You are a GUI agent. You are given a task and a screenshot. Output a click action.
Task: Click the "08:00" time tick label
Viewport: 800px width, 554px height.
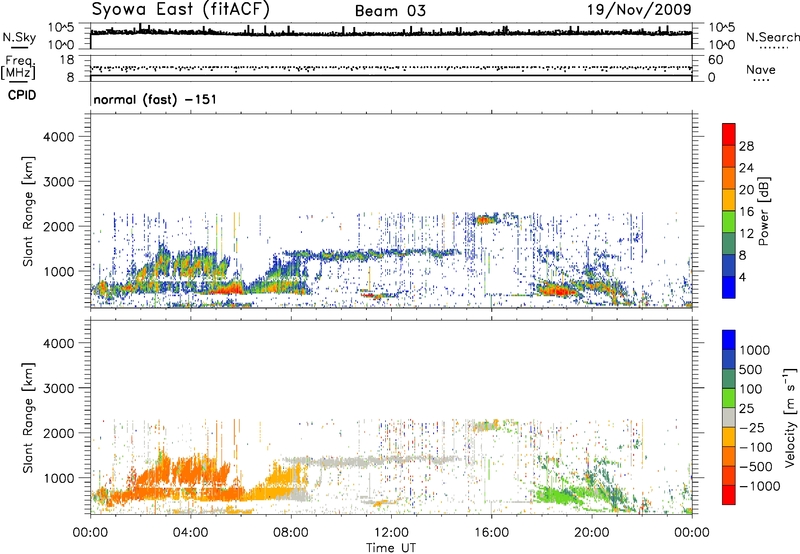click(290, 533)
